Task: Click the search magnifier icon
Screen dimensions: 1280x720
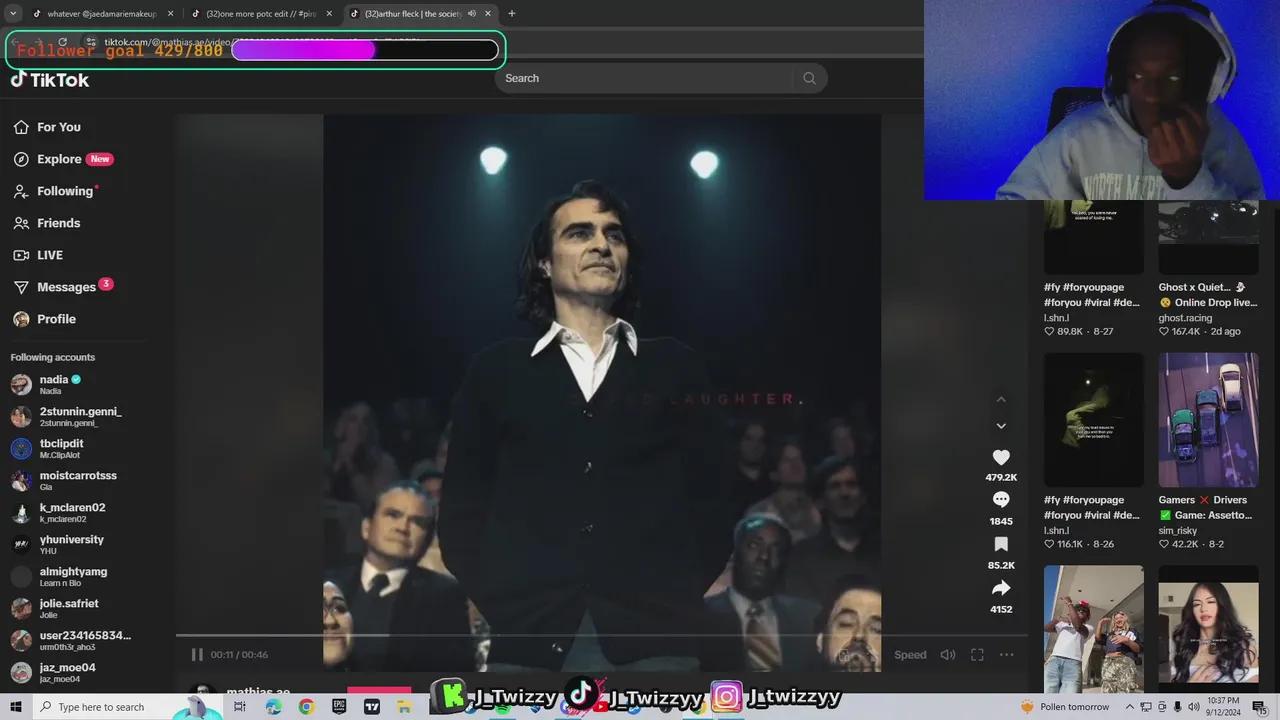Action: point(809,78)
